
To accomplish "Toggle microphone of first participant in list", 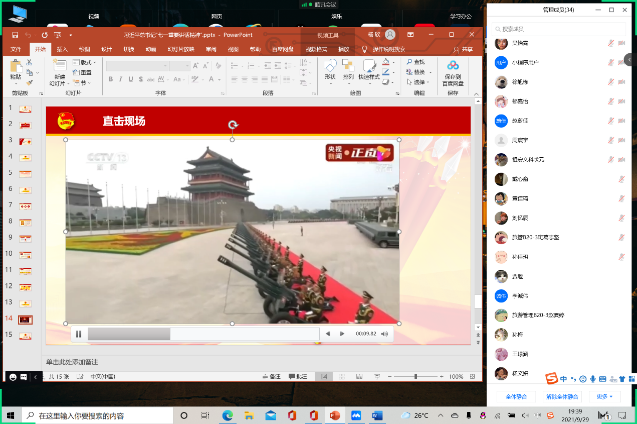I will (x=611, y=43).
